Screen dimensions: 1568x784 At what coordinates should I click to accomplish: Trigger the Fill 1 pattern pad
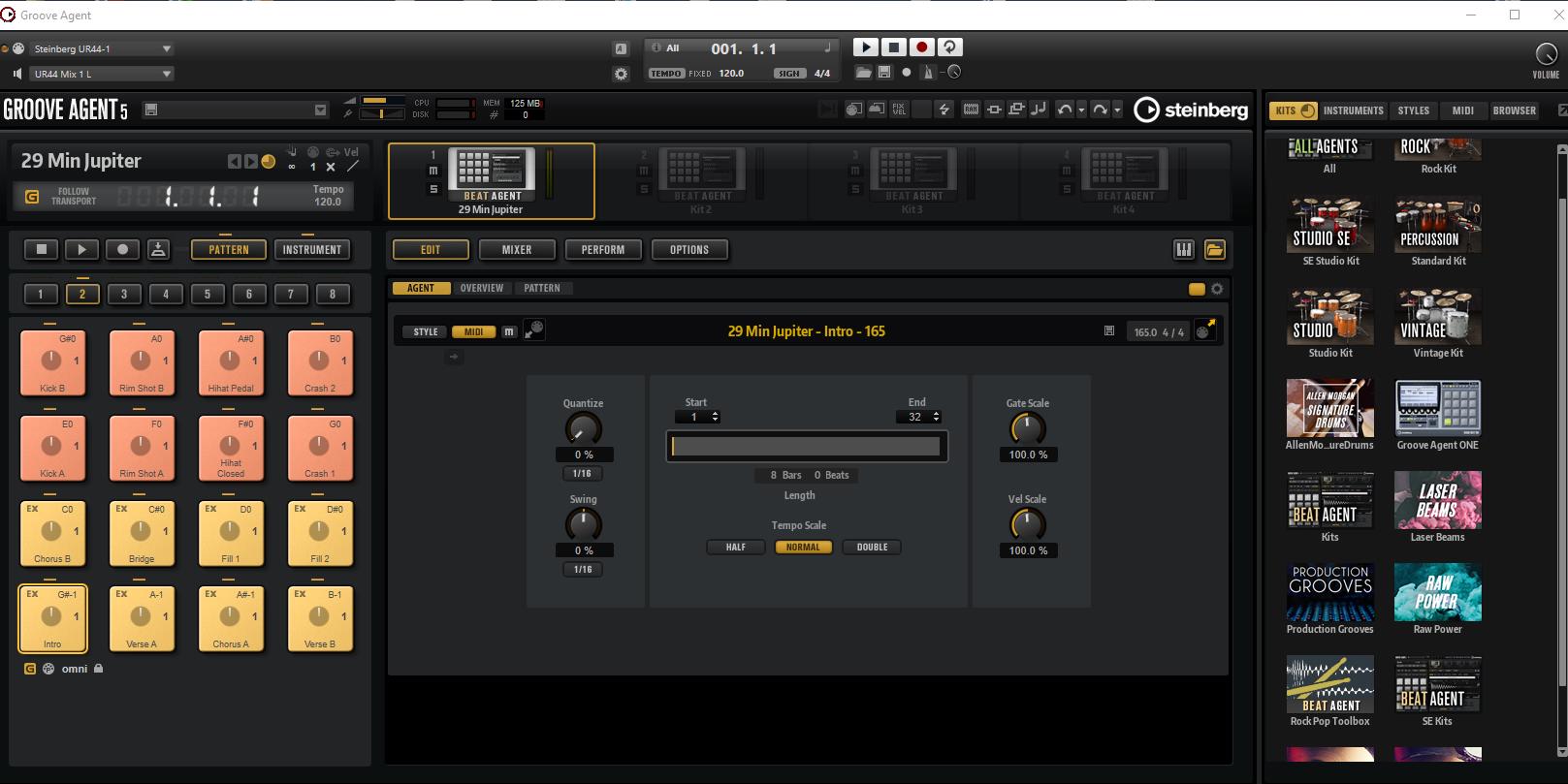[231, 533]
